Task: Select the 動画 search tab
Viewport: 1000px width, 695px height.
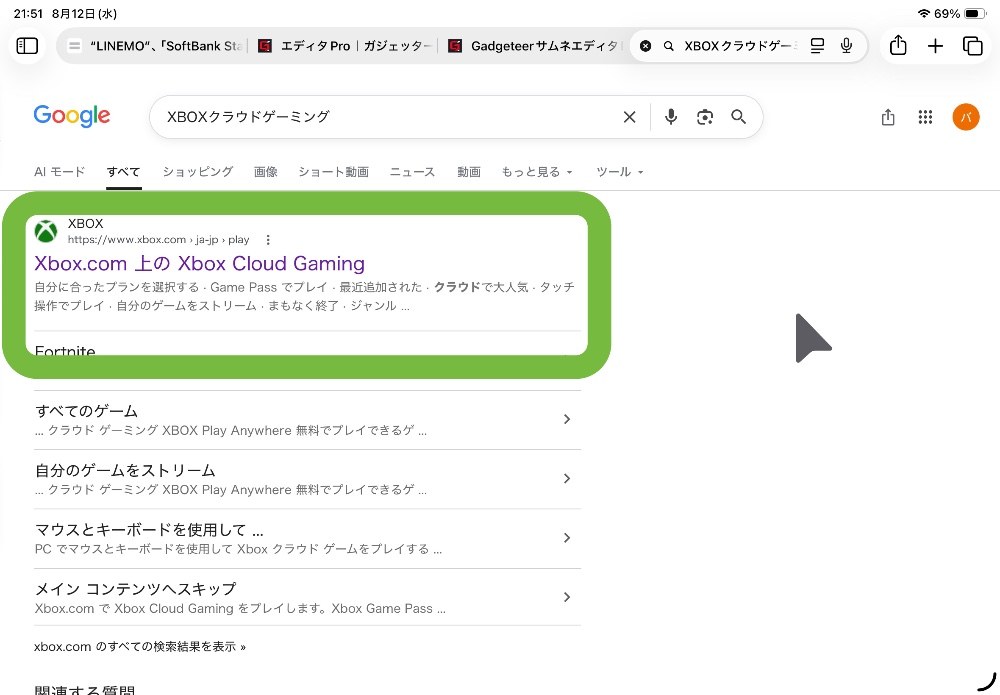Action: [x=469, y=172]
